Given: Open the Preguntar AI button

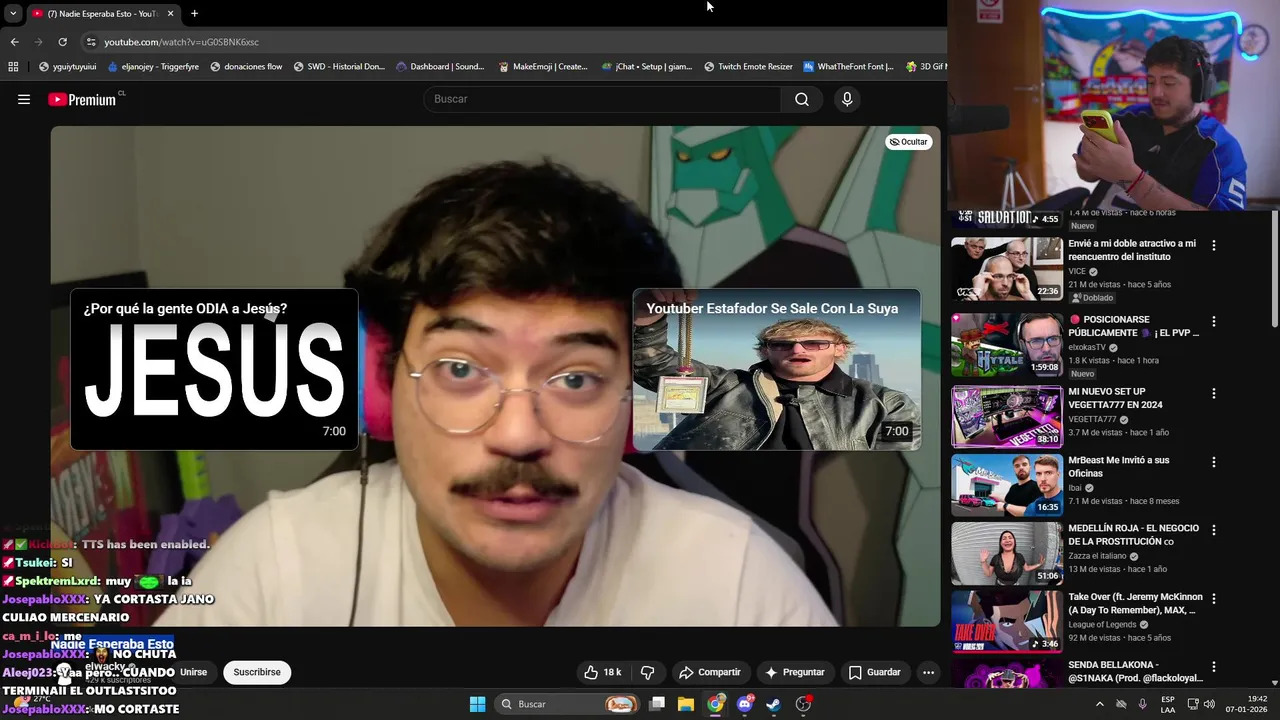Looking at the screenshot, I should [795, 672].
